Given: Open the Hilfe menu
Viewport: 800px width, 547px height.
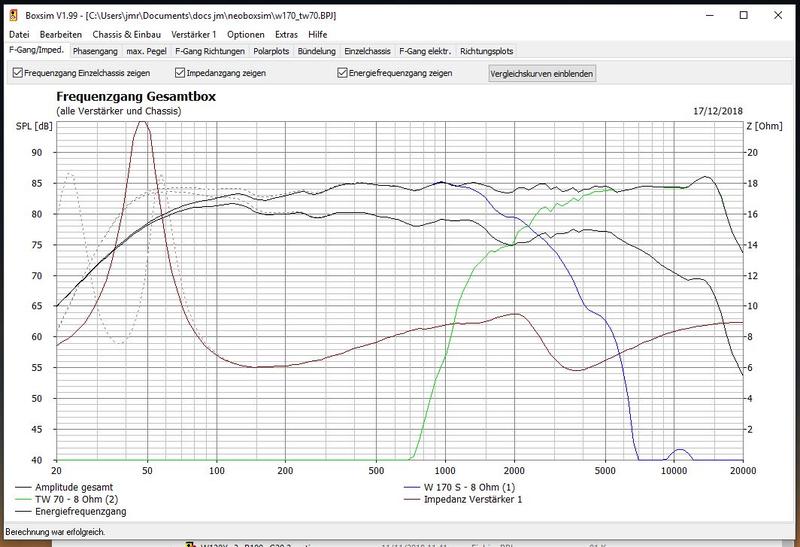Looking at the screenshot, I should pos(317,34).
